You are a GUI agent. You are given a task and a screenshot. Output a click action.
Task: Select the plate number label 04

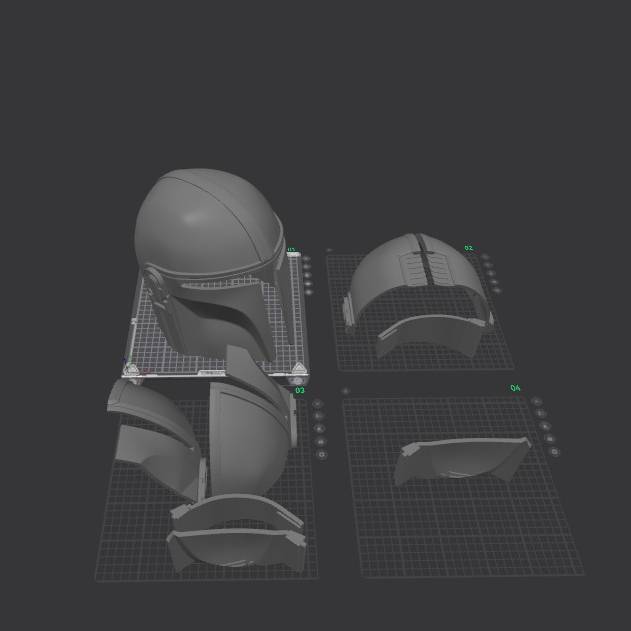(x=515, y=388)
